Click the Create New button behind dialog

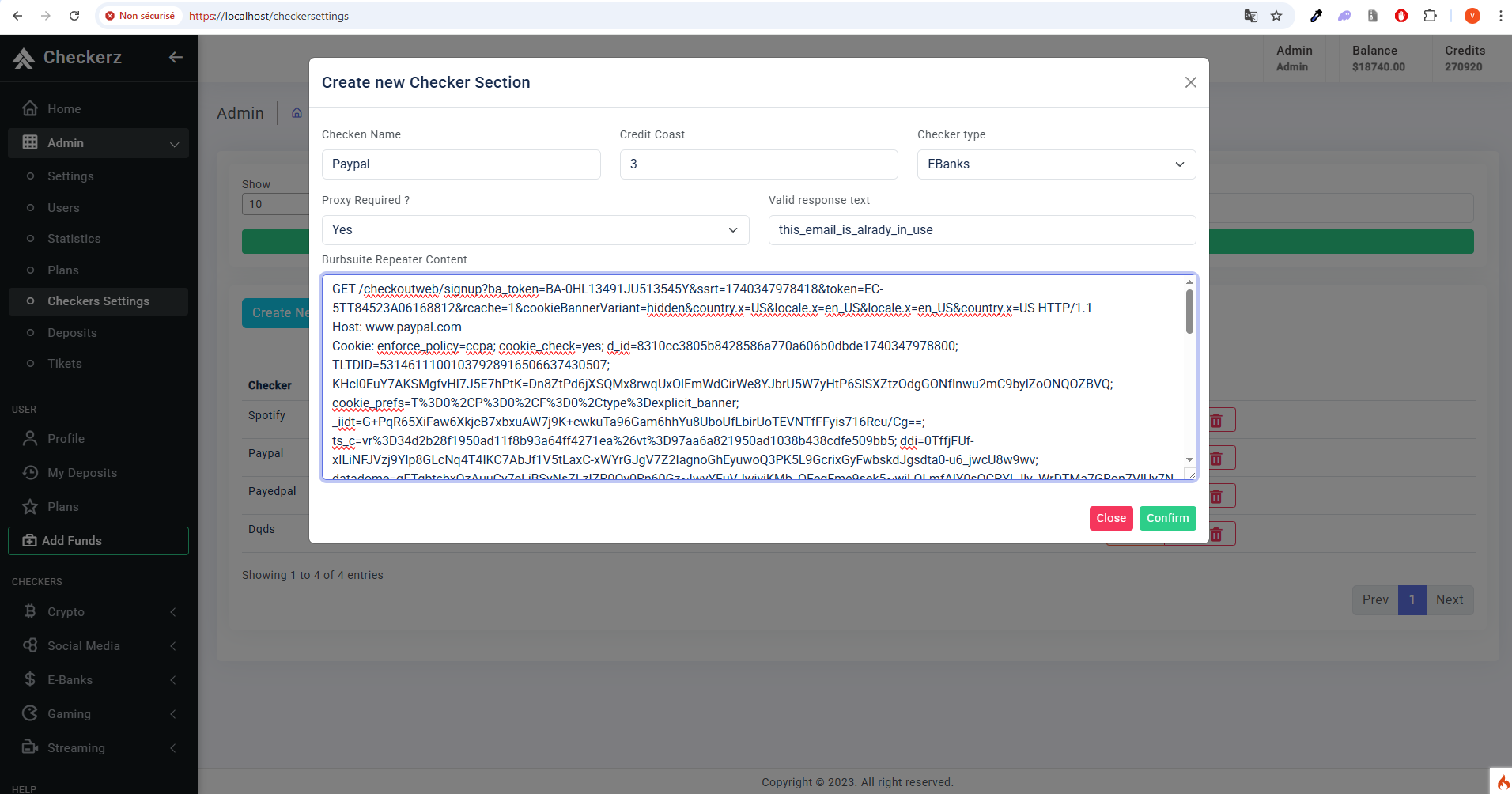[276, 313]
